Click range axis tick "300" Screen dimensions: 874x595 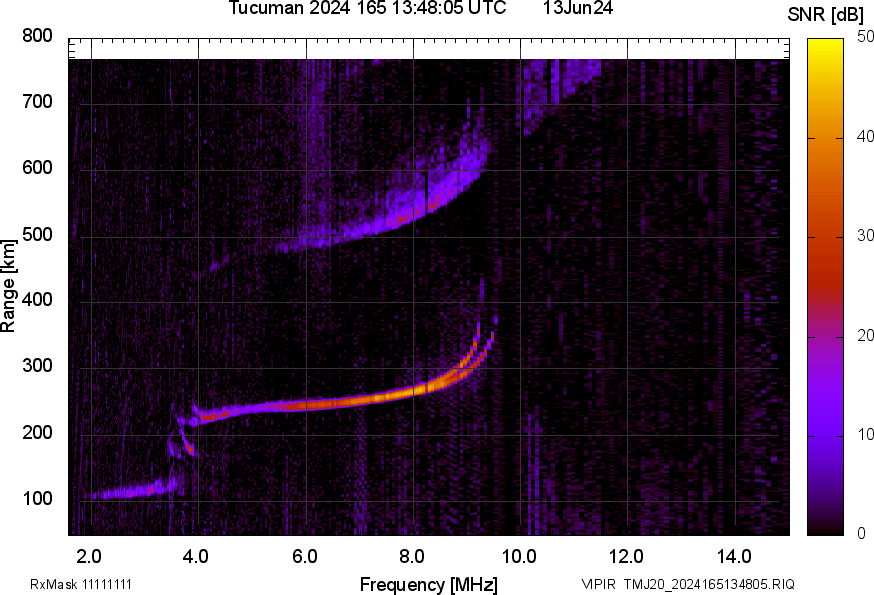tap(37, 366)
